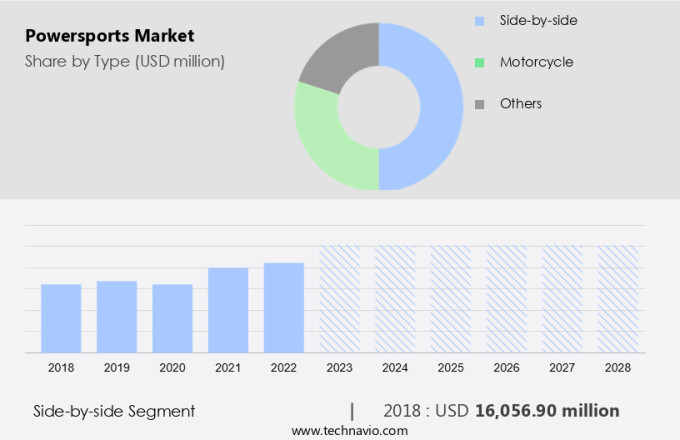Click the 2021 bar

click(x=228, y=310)
